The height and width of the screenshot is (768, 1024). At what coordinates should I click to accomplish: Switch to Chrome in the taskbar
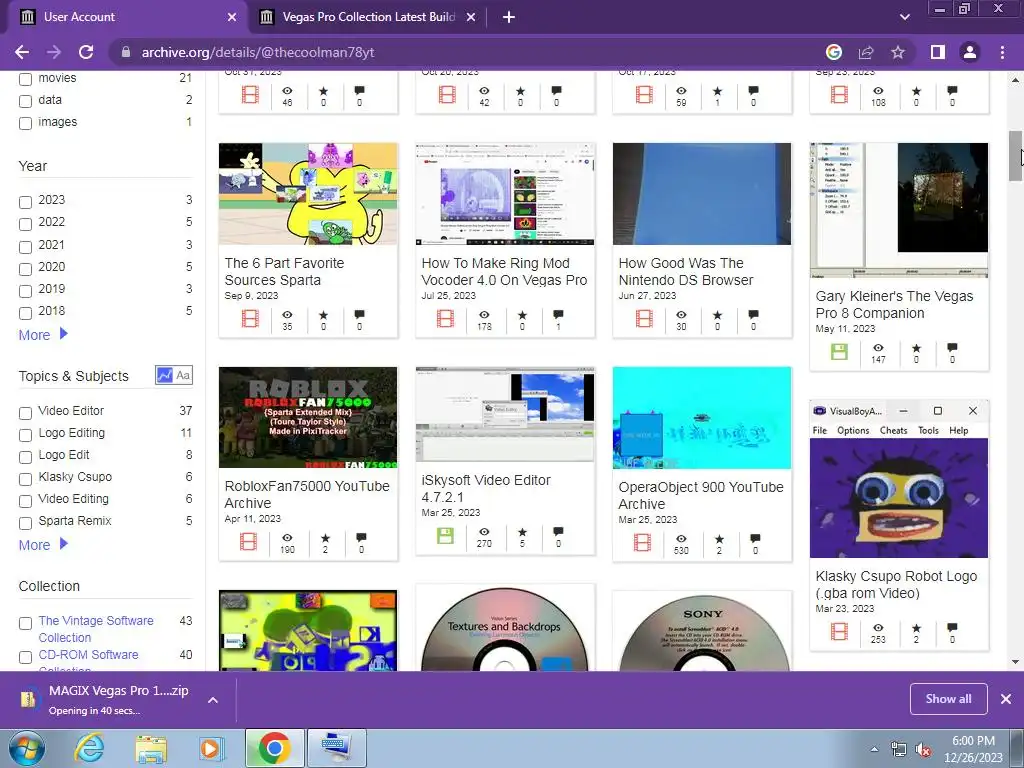click(274, 748)
